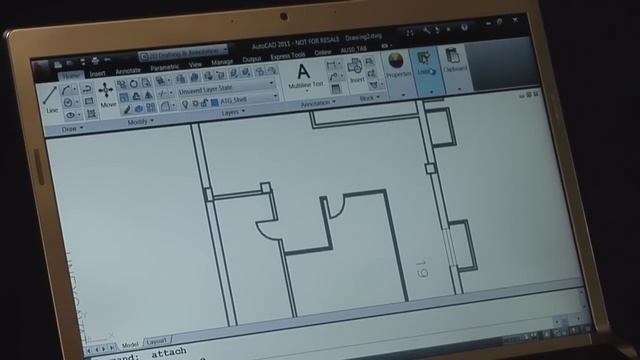640x360 pixels.
Task: Click the linear Dimension tool icon
Action: (331, 65)
